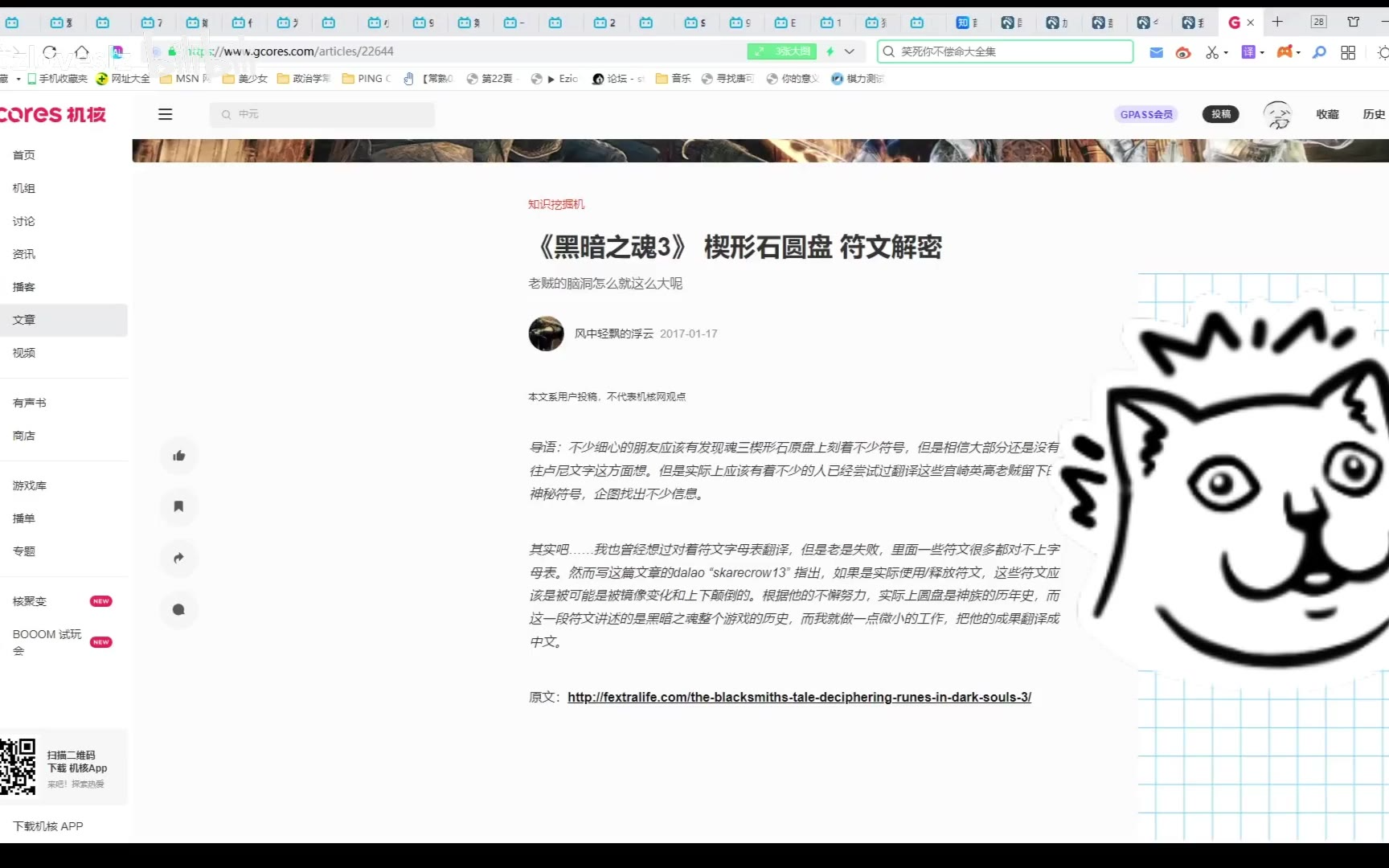Click the green lightning speed-mode icon
The height and width of the screenshot is (868, 1389).
tap(830, 51)
